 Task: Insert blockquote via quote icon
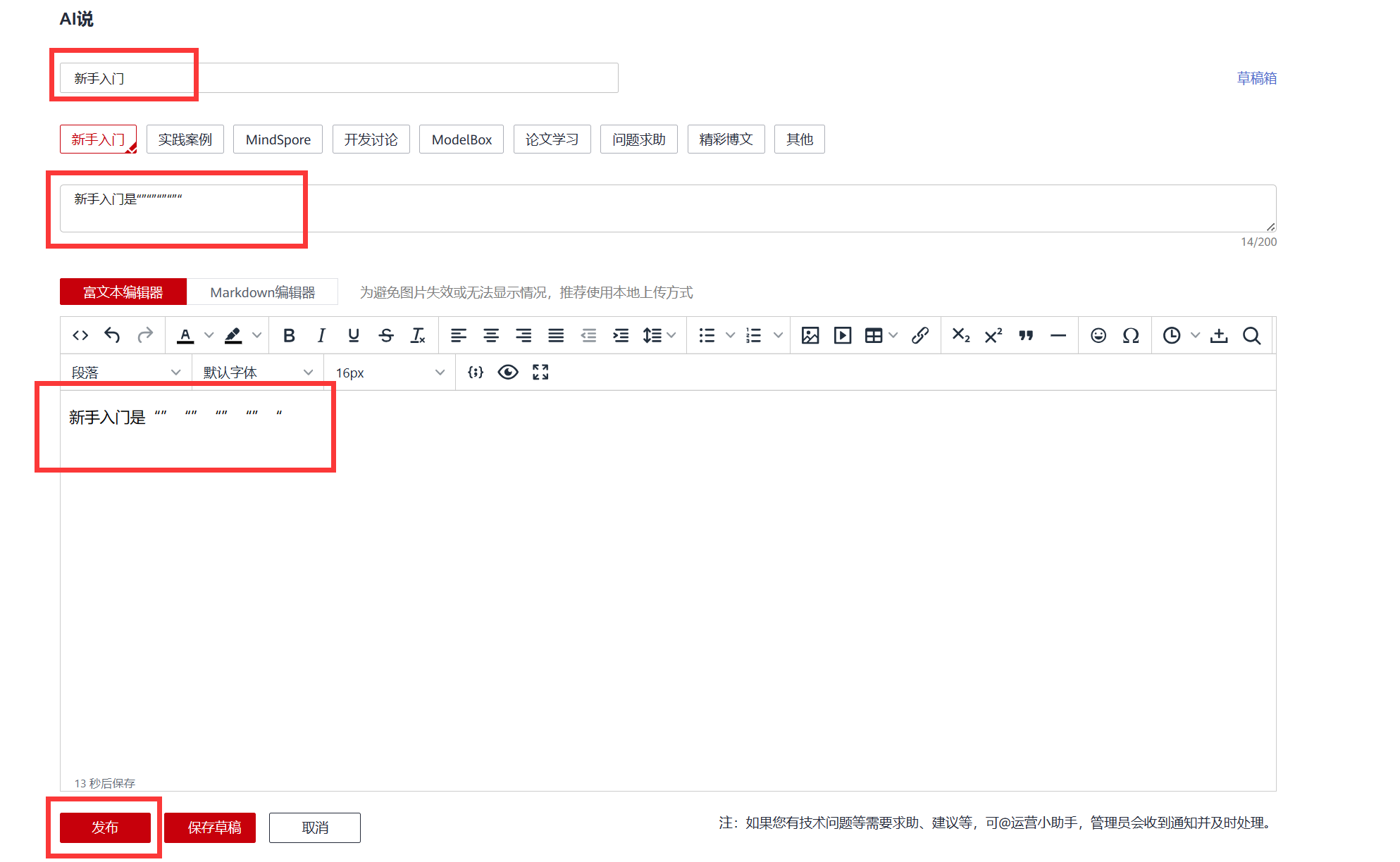[1026, 335]
